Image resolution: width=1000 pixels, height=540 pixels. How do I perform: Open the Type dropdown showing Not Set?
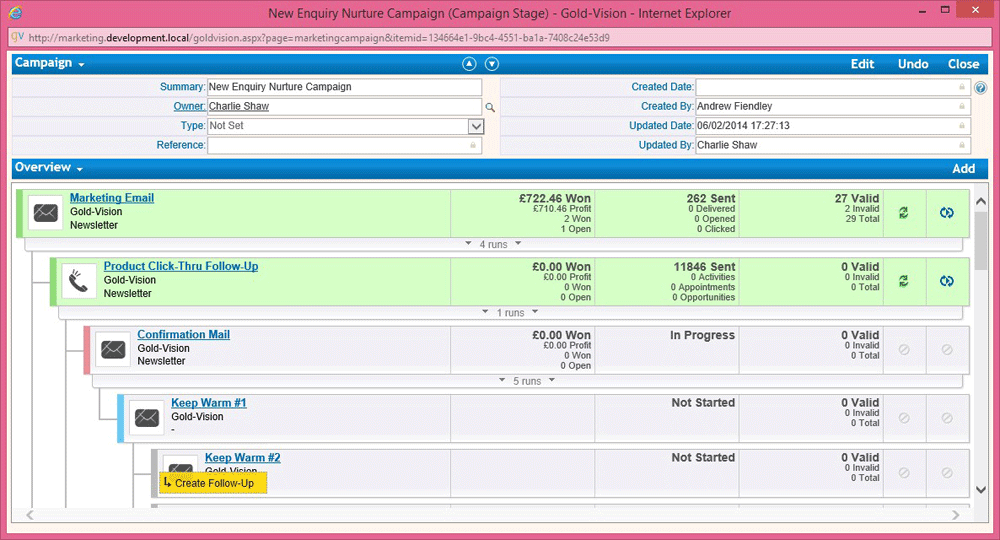pyautogui.click(x=475, y=126)
